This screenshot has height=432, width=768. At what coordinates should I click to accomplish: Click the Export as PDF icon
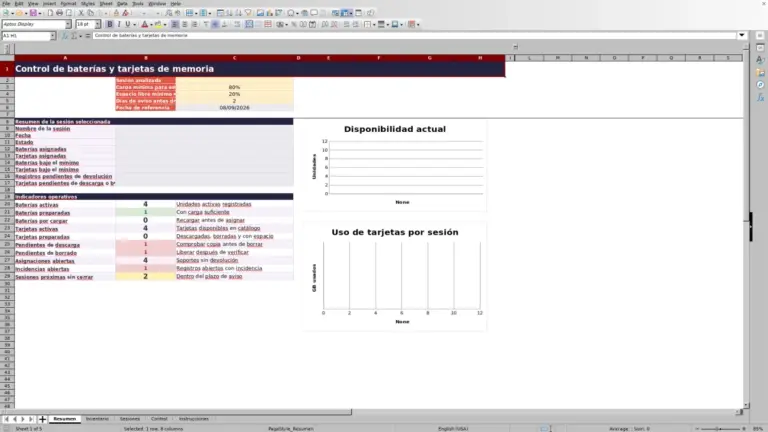coord(50,13)
